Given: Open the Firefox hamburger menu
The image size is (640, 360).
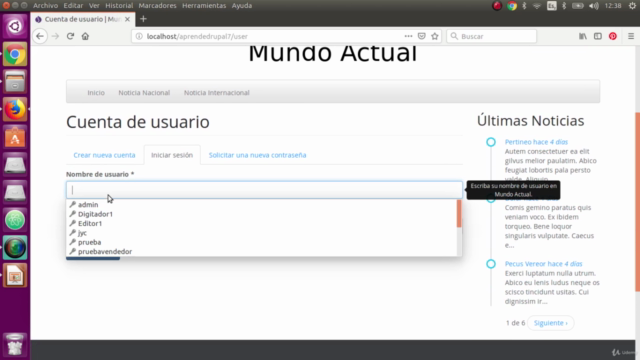Looking at the screenshot, I should point(631,36).
